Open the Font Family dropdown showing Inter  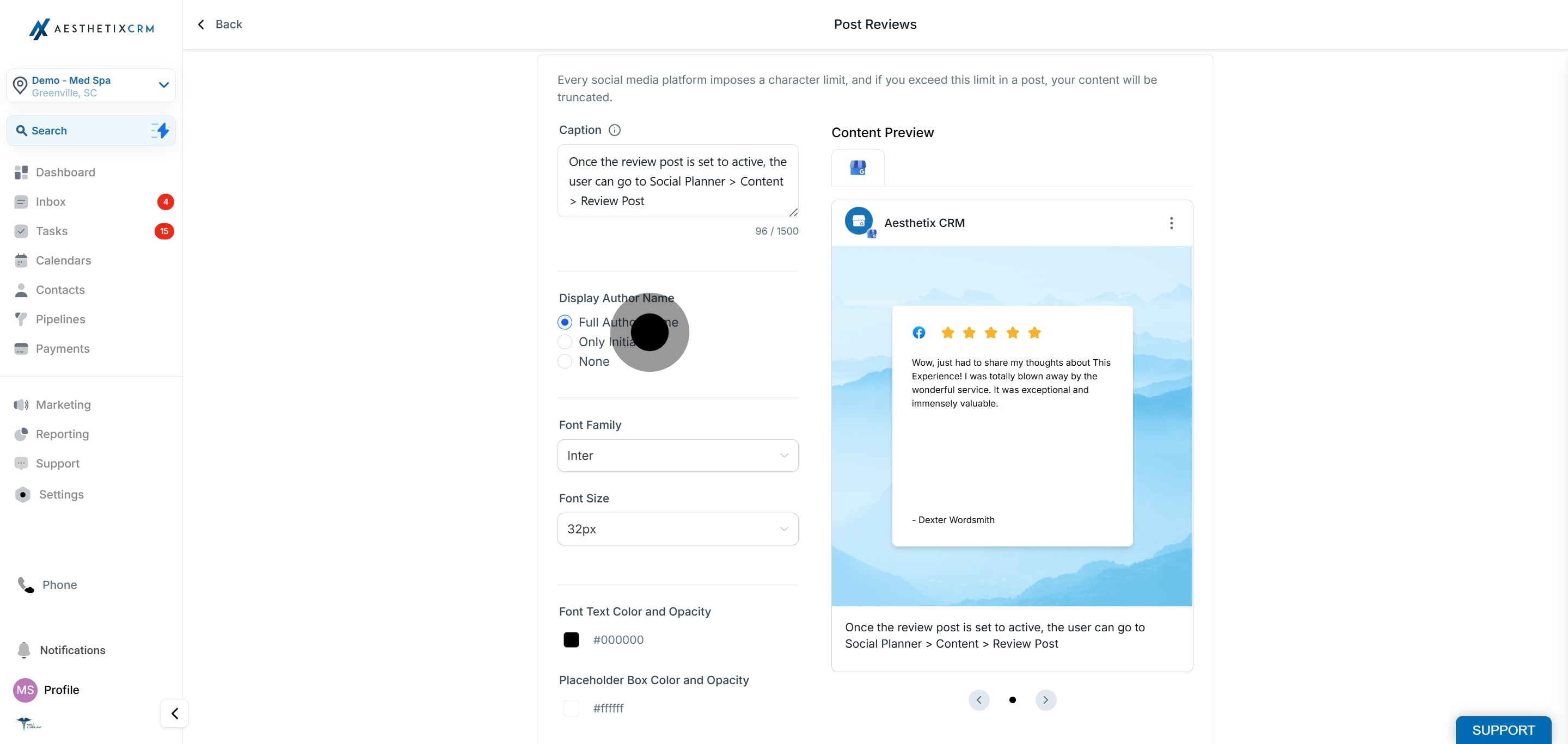pos(677,456)
